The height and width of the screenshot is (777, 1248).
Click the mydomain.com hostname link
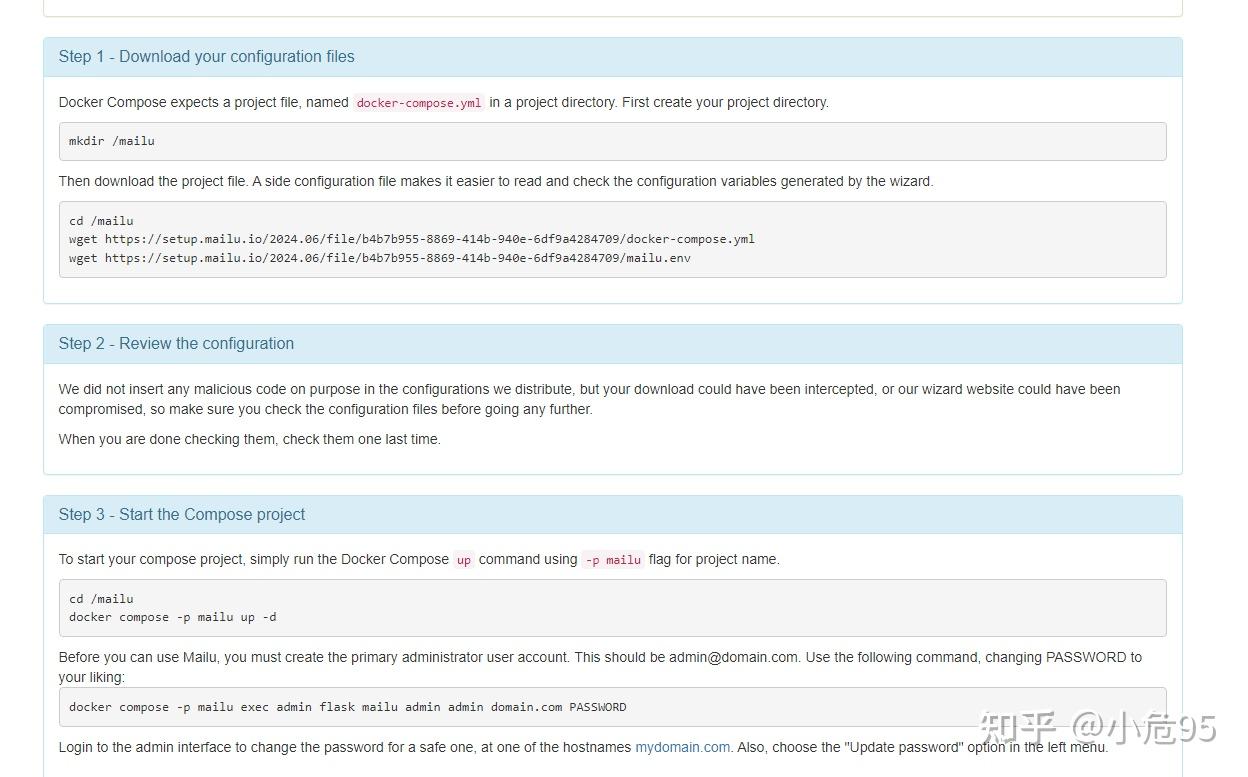click(682, 747)
